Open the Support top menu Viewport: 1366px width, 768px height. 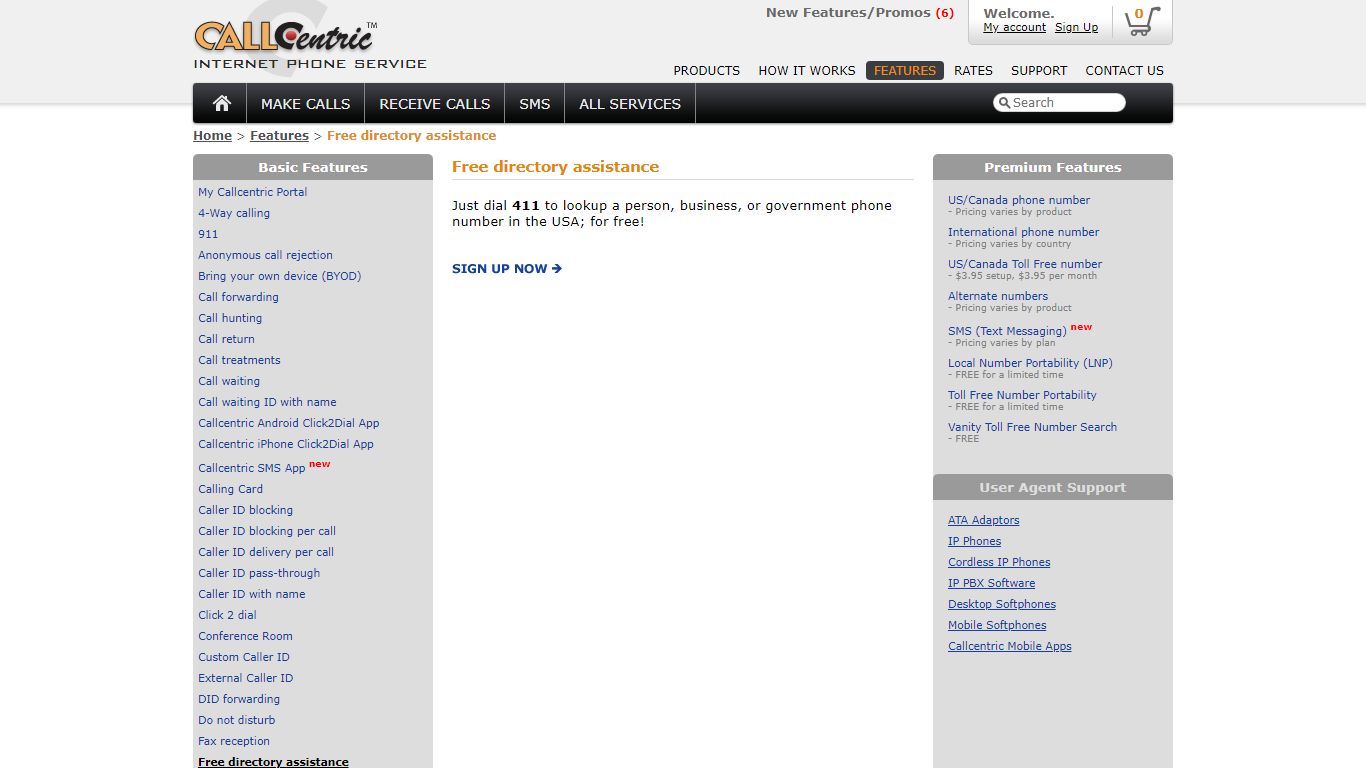1038,71
